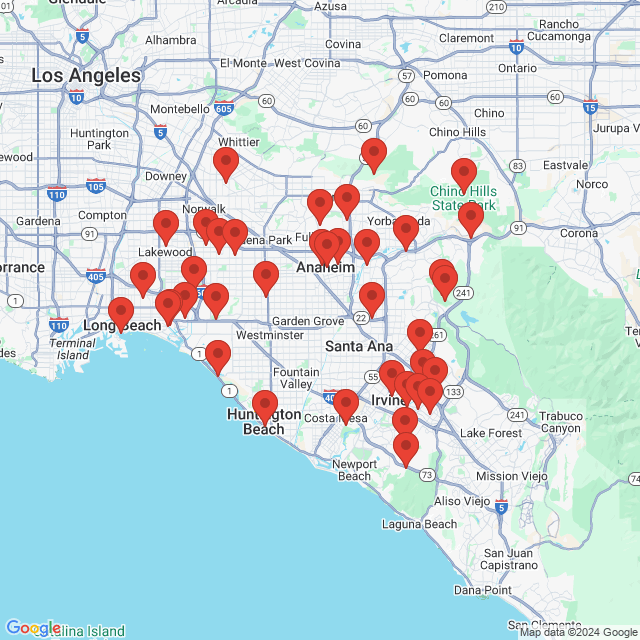Click the 'Compton' label
640x640 pixels.
click(x=102, y=216)
